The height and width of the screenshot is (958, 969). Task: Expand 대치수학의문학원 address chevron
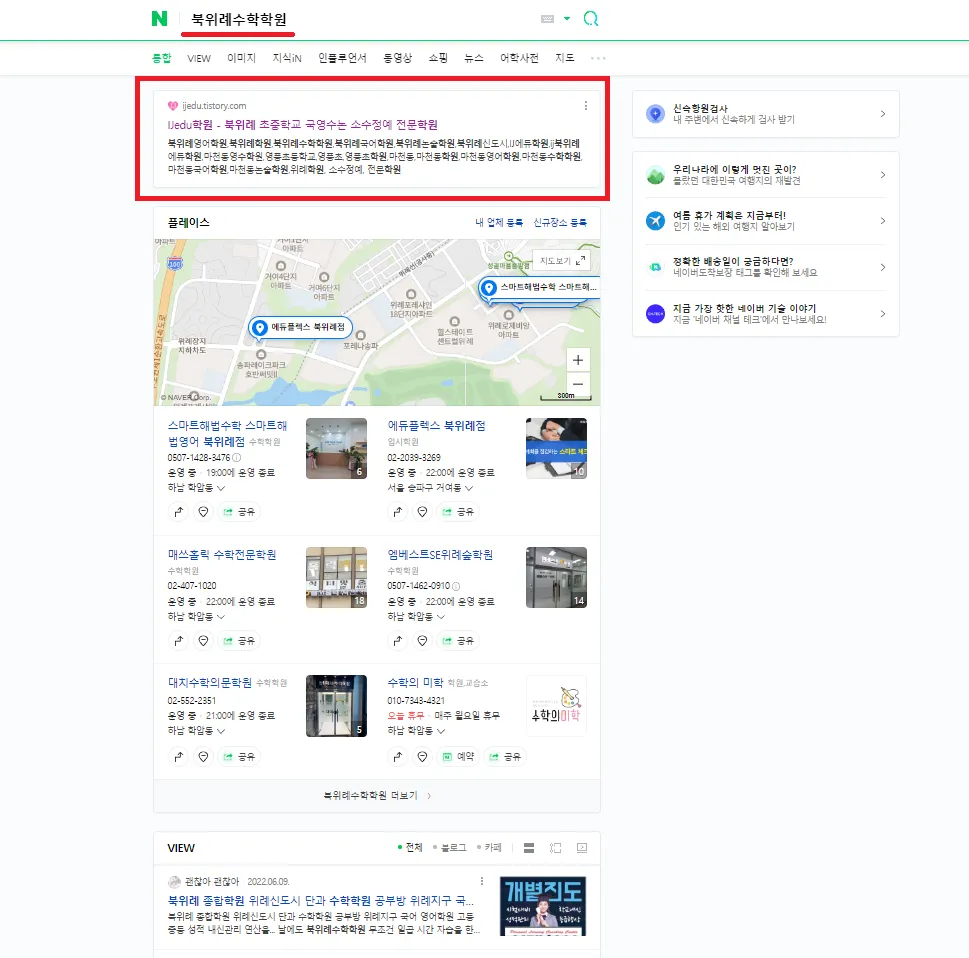coord(221,731)
